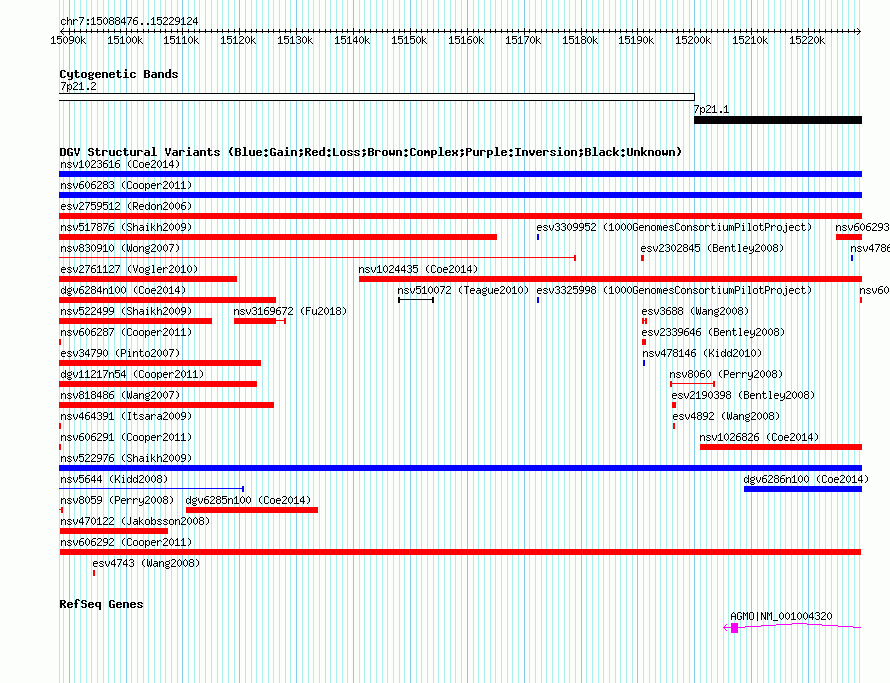890x683 pixels.
Task: Select the esv2761127 (Vogler2010) loss bar
Action: [x=148, y=279]
